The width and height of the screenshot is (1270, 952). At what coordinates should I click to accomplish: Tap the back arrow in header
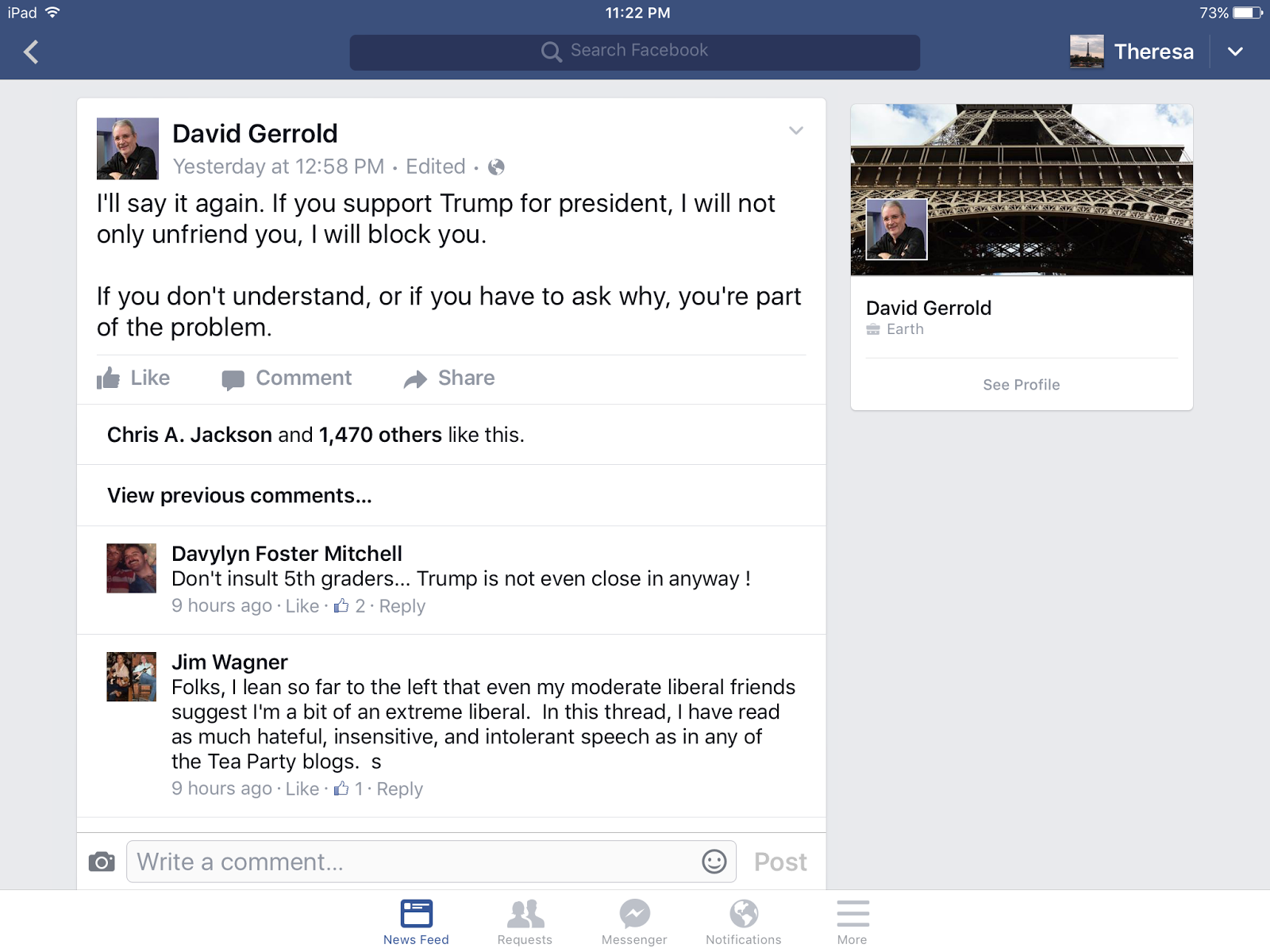point(31,52)
